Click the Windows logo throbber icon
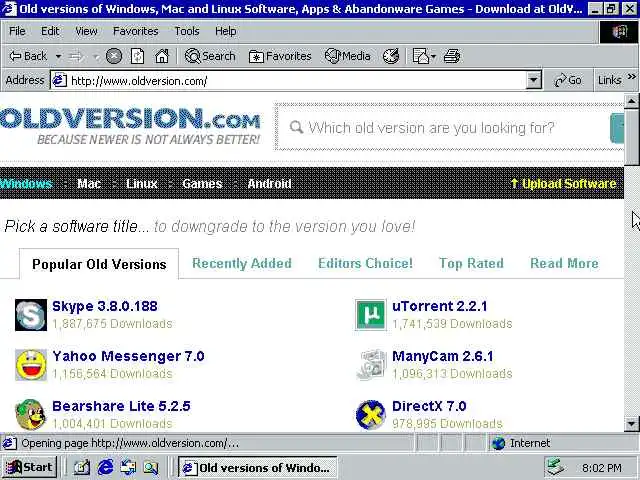 click(x=619, y=32)
